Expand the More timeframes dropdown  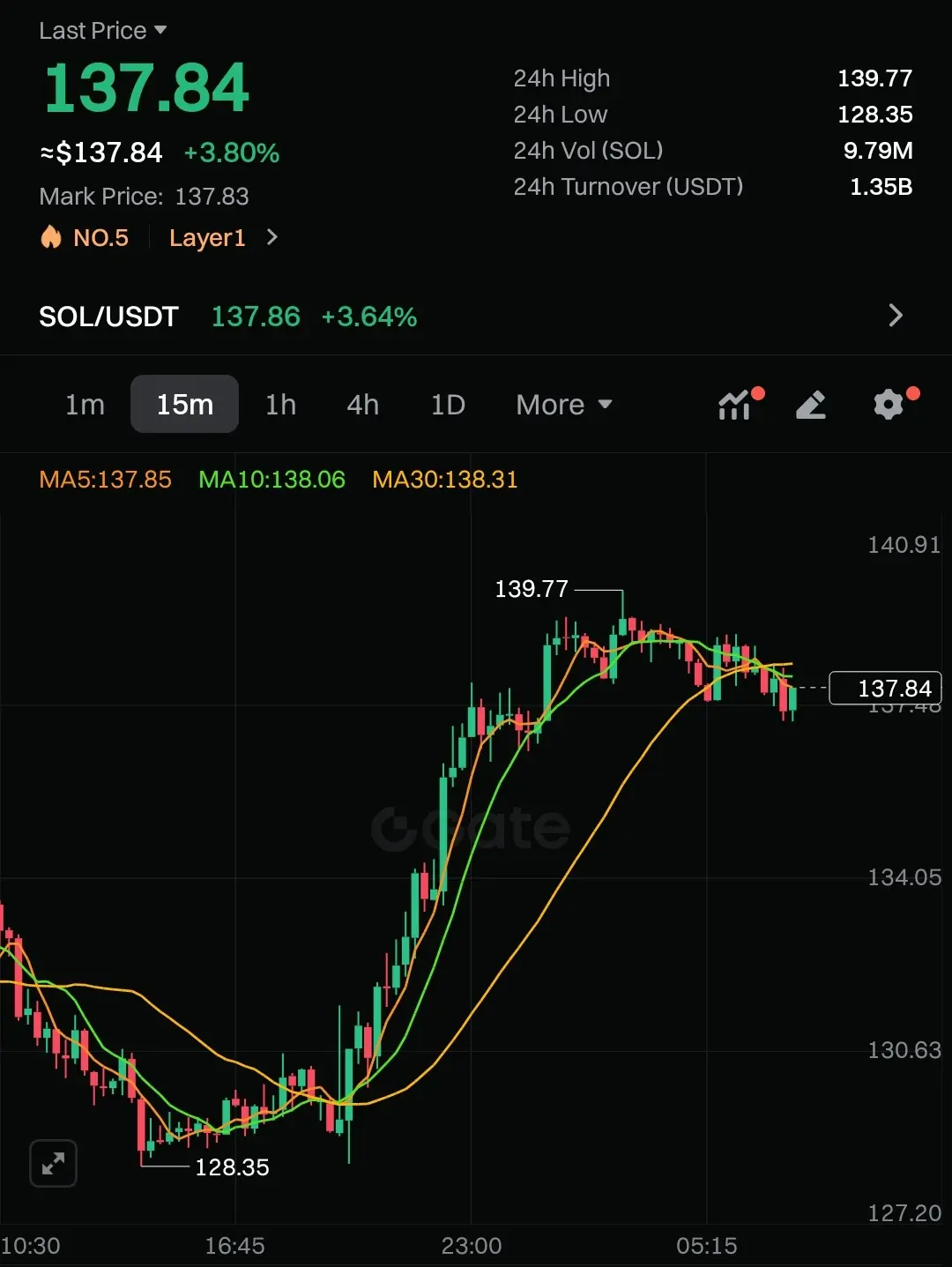[564, 405]
